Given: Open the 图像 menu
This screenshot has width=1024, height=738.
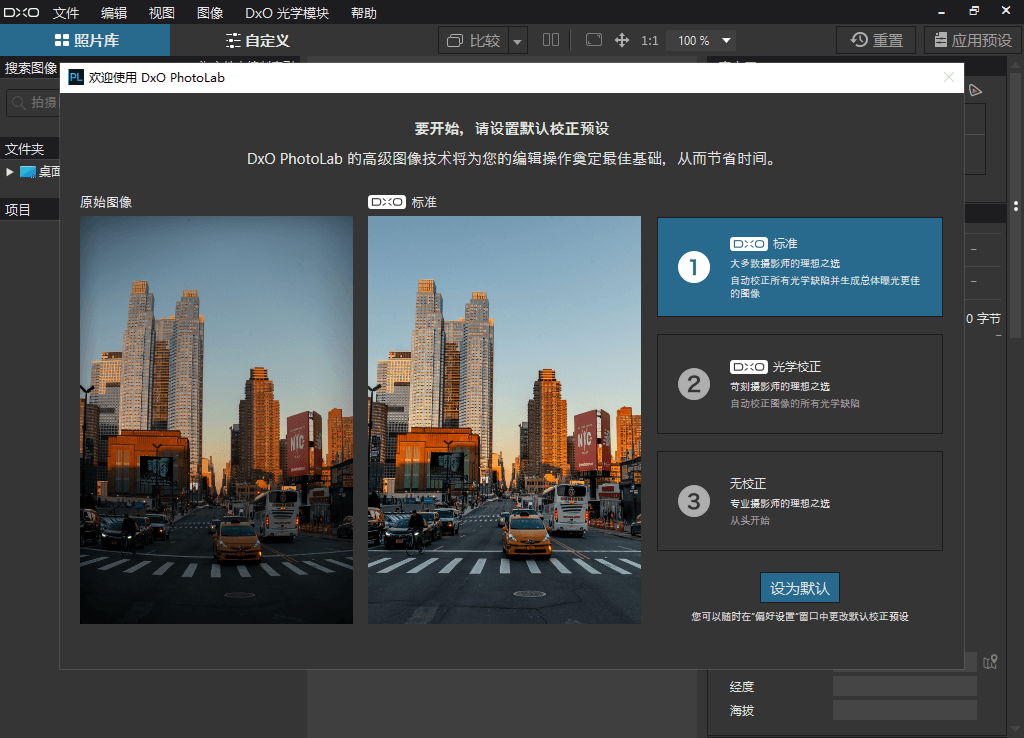Looking at the screenshot, I should (210, 13).
